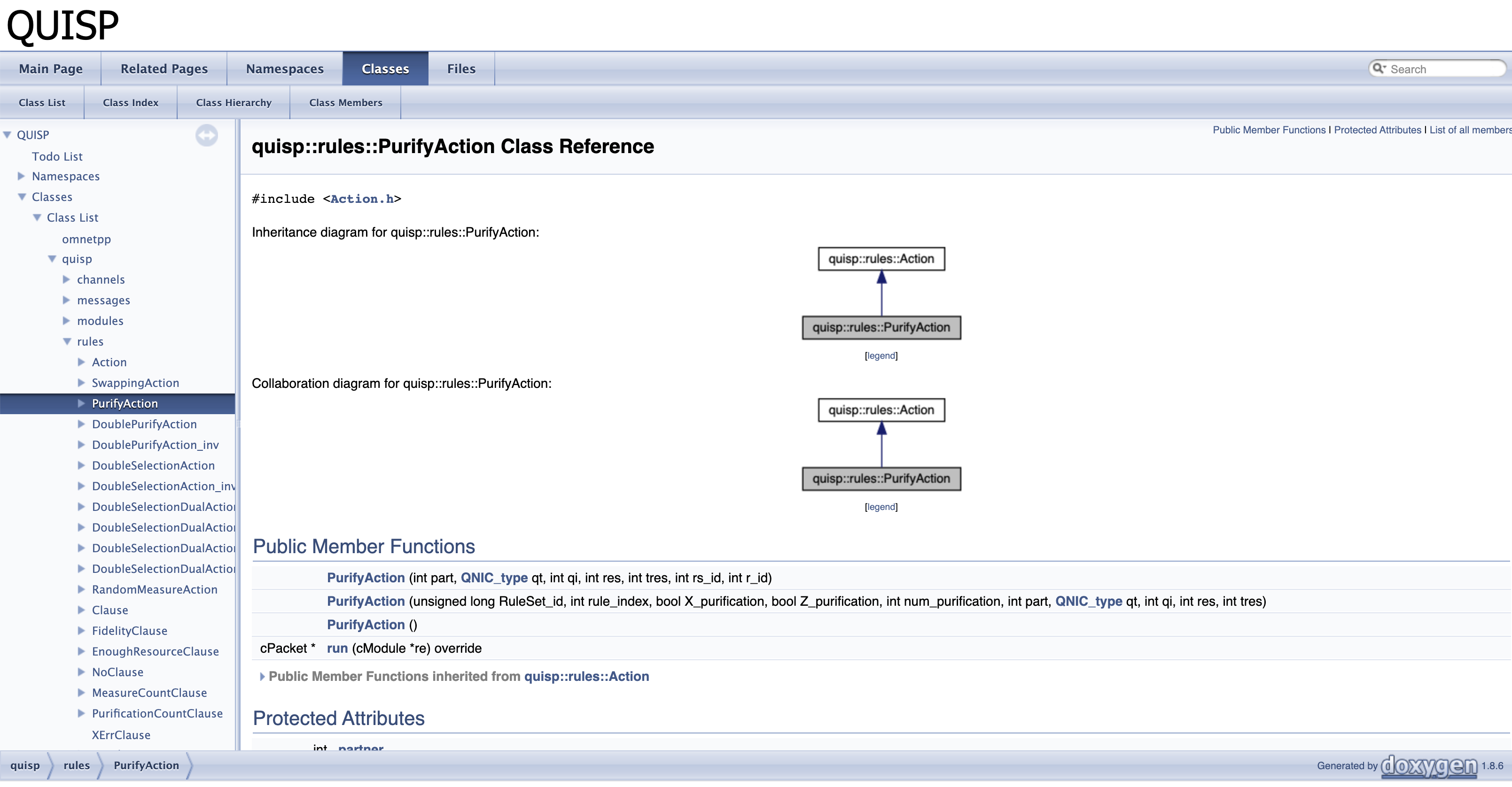The height and width of the screenshot is (787, 1512).
Task: Click the legend link under inheritance diagram
Action: (881, 355)
